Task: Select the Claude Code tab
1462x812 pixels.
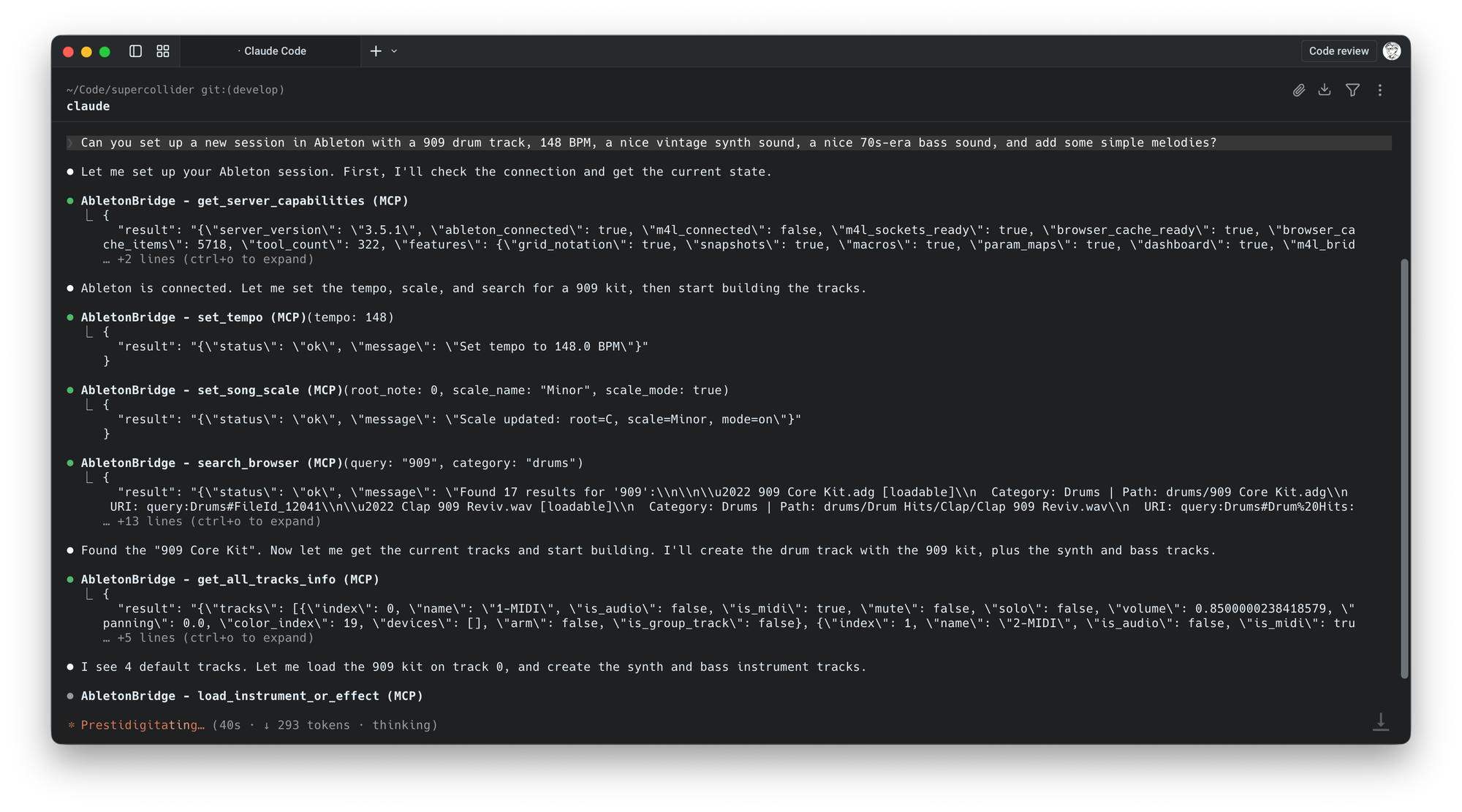Action: (x=275, y=51)
